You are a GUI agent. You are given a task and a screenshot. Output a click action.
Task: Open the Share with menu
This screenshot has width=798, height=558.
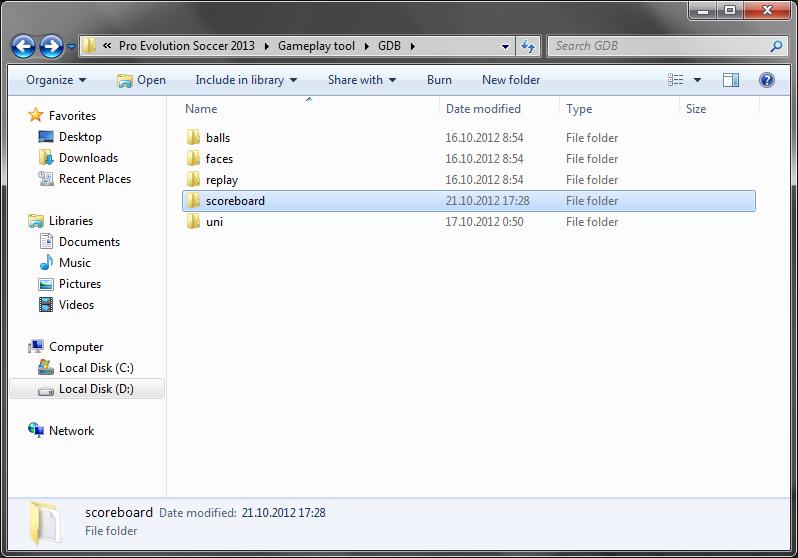click(x=362, y=80)
